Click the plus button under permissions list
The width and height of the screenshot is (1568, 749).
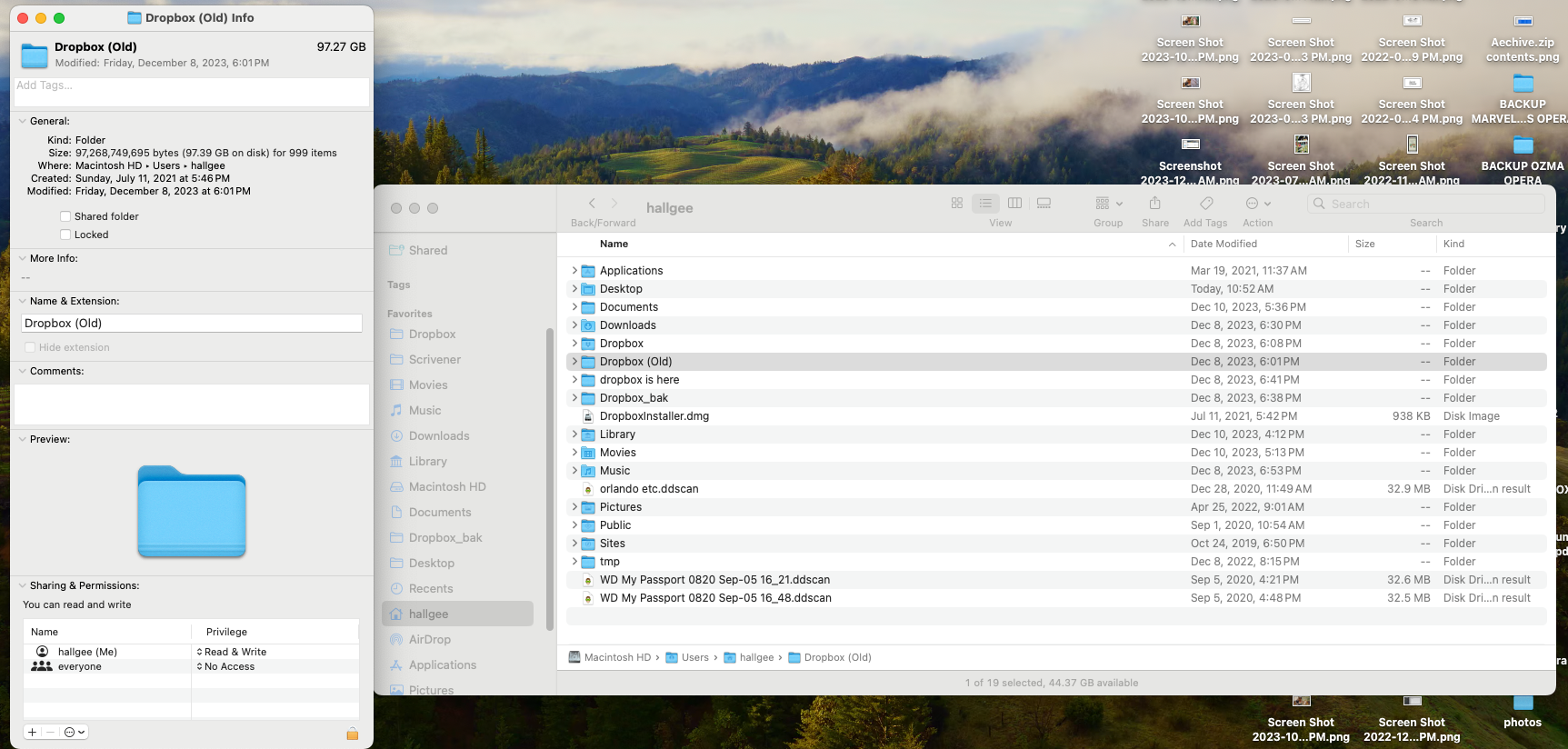[x=33, y=733]
